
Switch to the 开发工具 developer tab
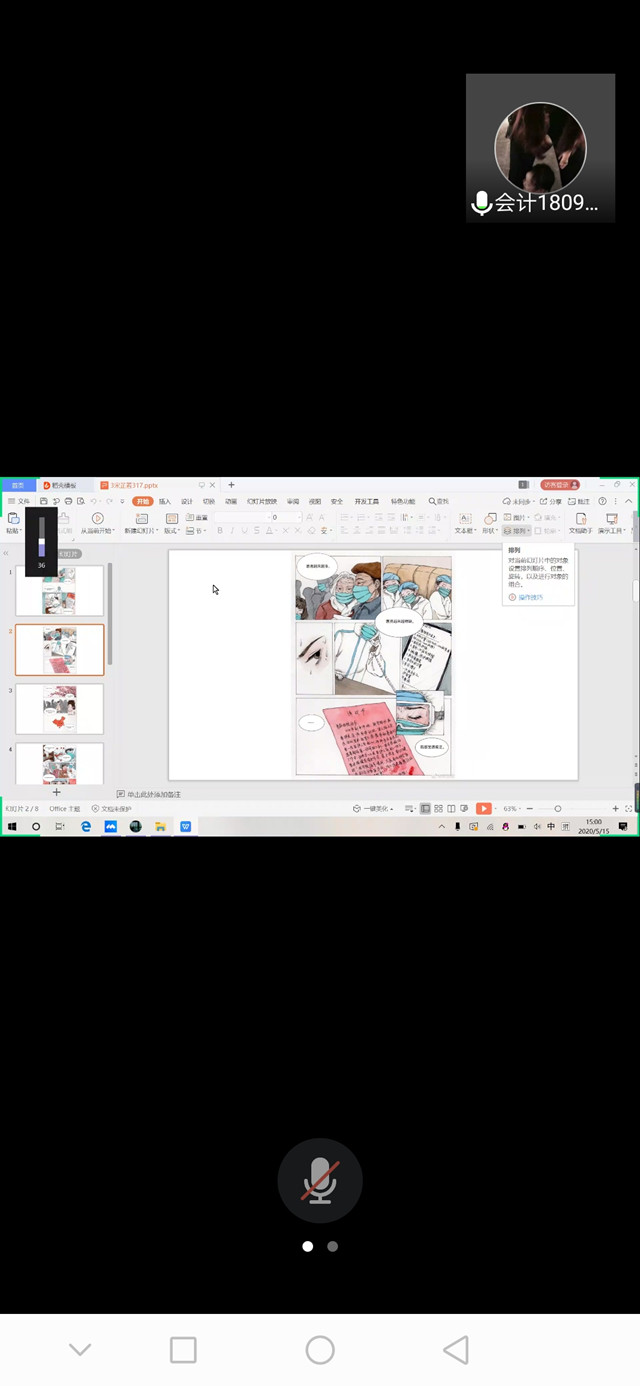point(367,501)
